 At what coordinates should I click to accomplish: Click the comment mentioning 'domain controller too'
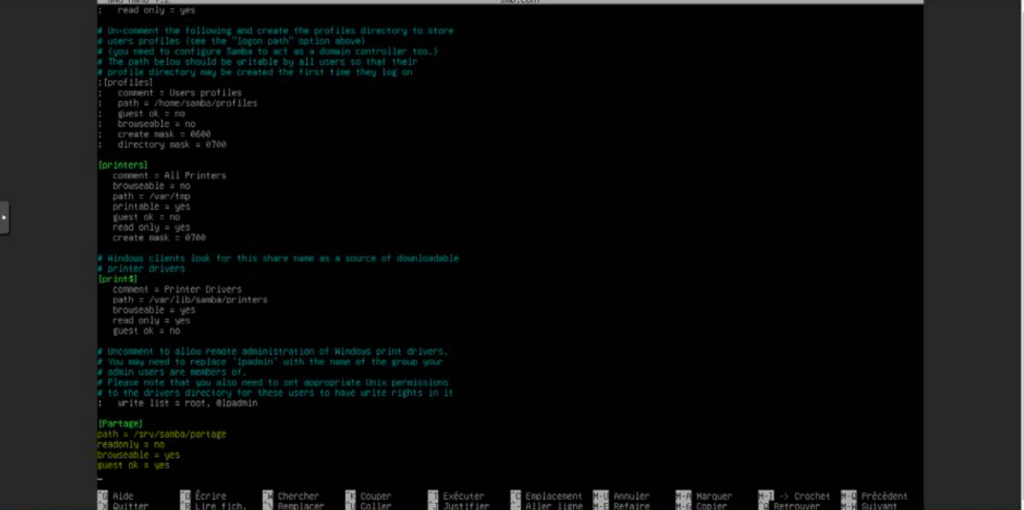(x=268, y=52)
